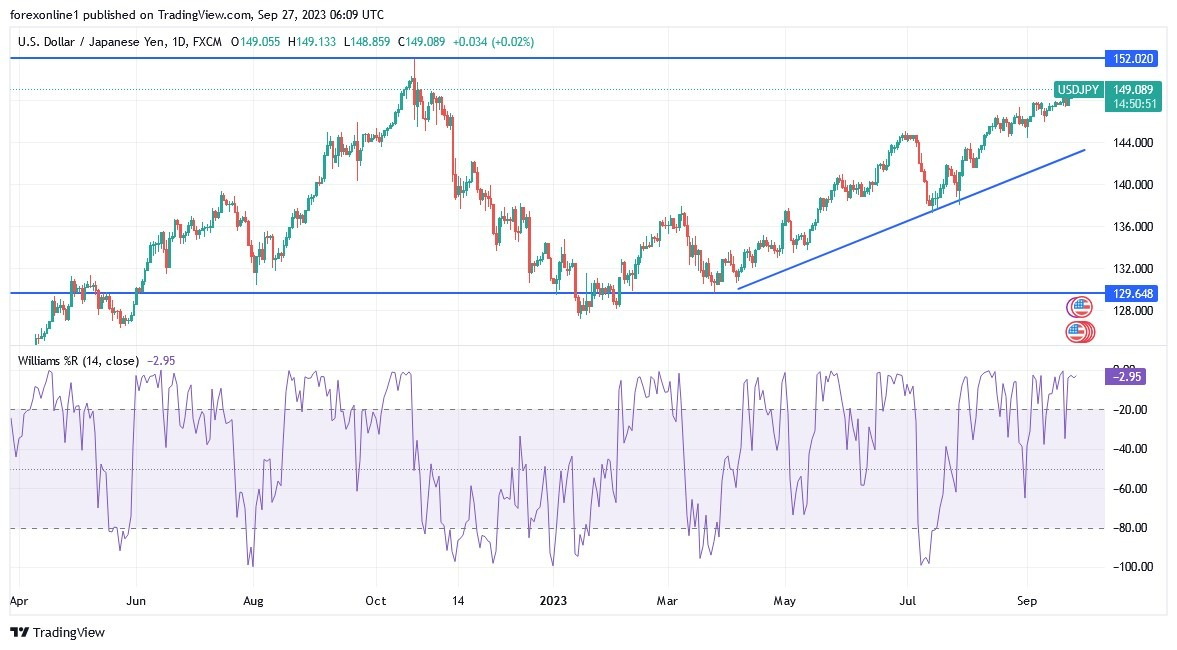Click the Sep label on the time axis

click(1026, 601)
